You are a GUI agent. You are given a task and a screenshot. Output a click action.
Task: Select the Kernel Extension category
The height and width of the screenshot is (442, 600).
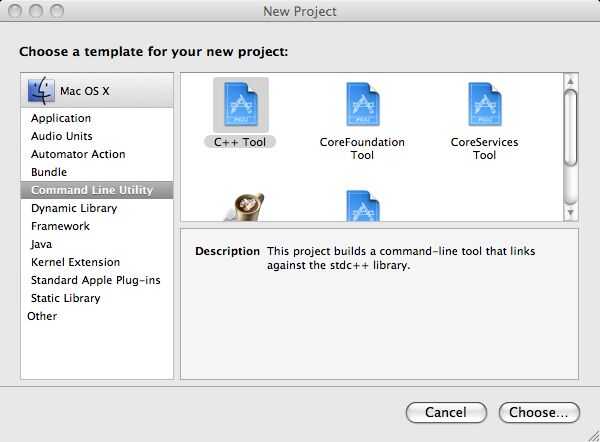click(75, 262)
